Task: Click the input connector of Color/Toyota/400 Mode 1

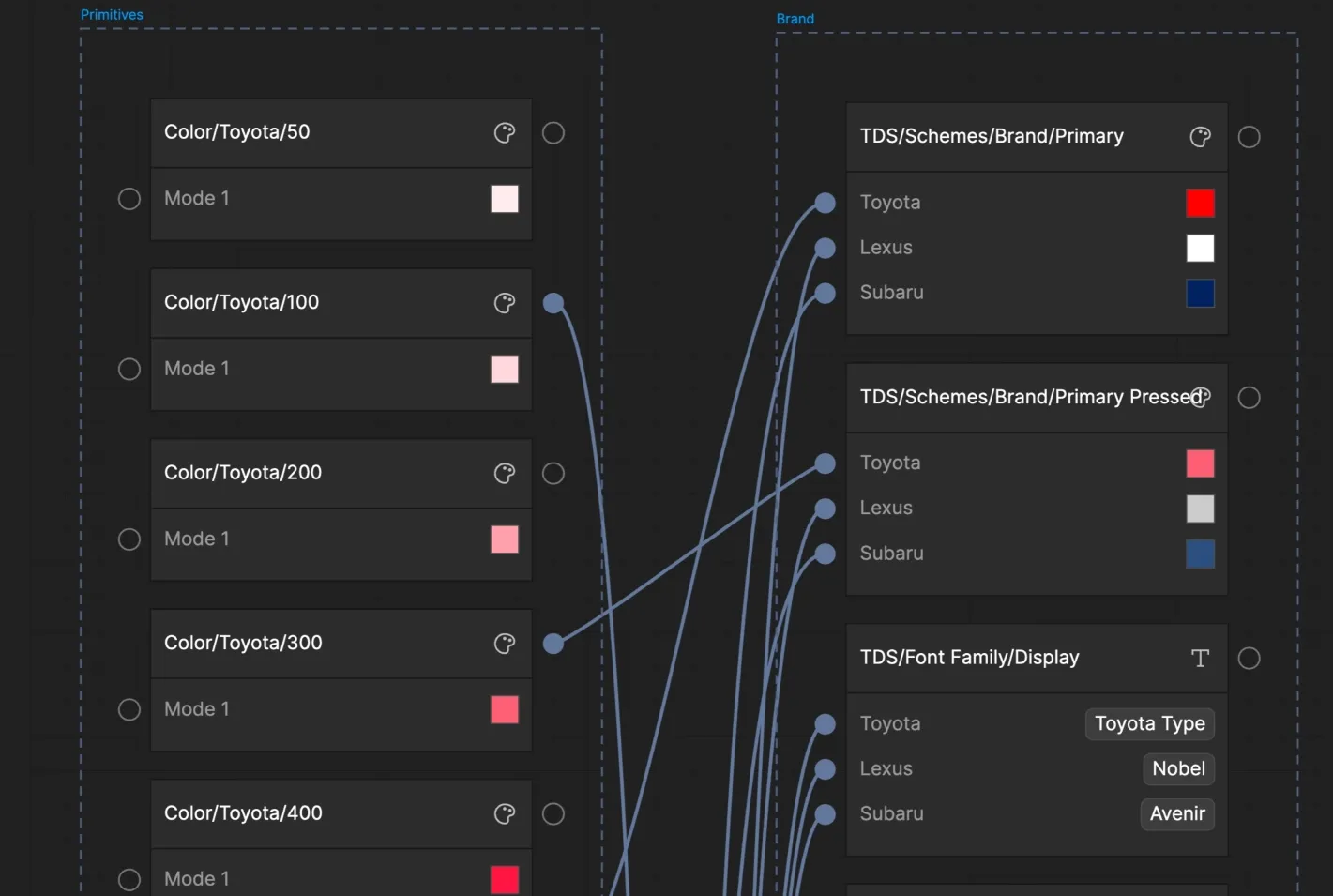Action: click(x=129, y=880)
